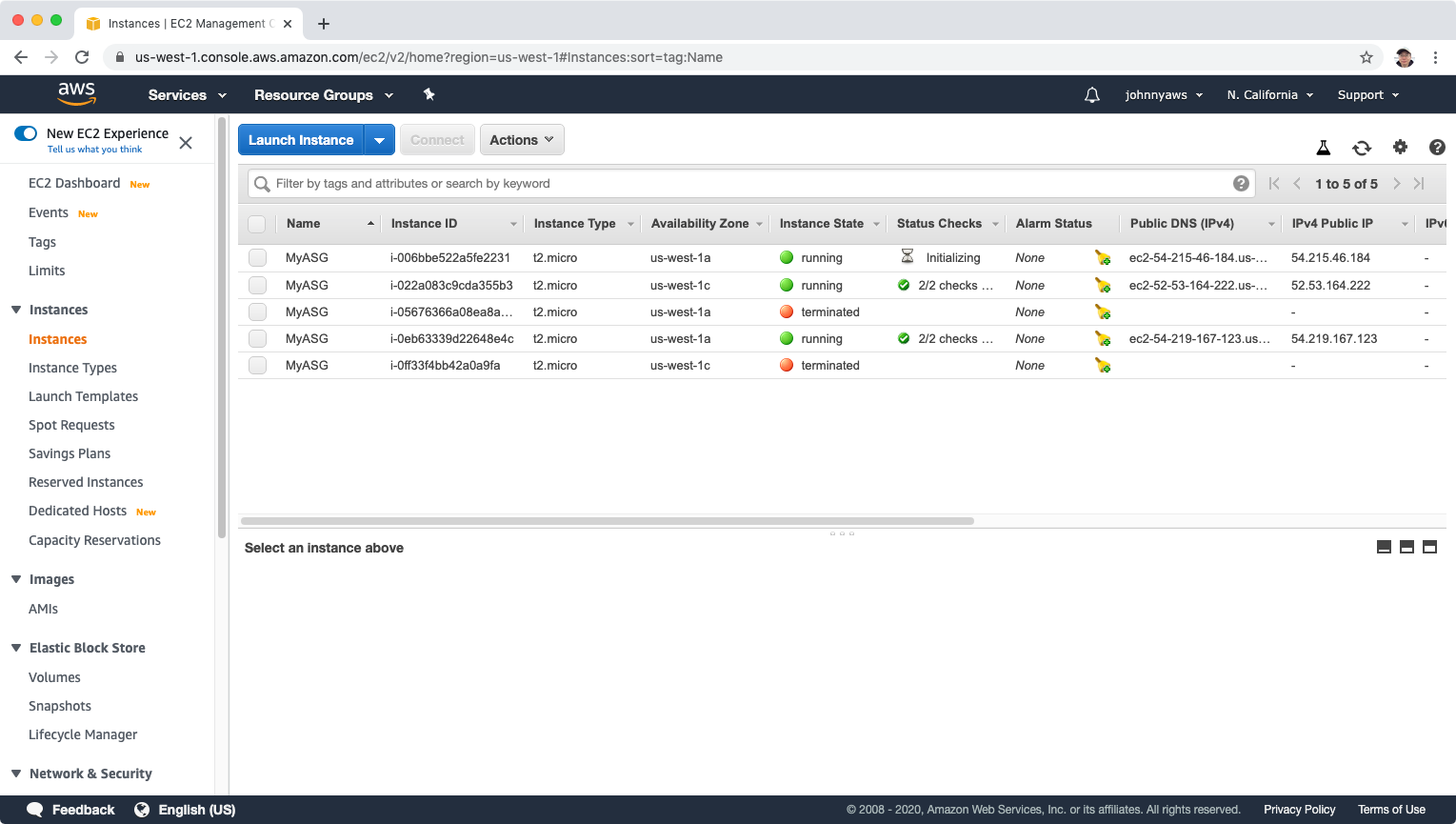Toggle select-all instances checkbox
This screenshot has height=824, width=1456.
pyautogui.click(x=256, y=224)
